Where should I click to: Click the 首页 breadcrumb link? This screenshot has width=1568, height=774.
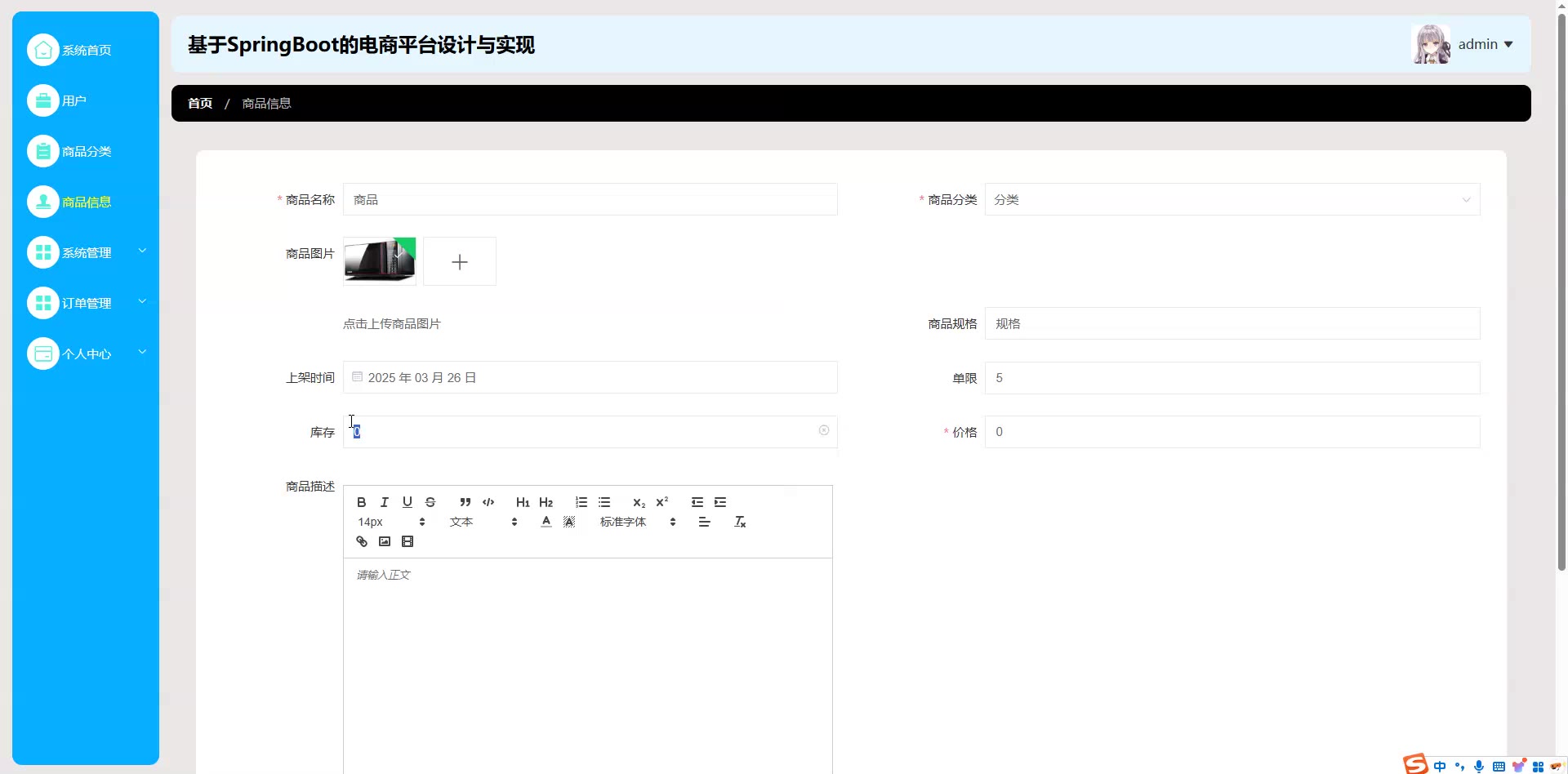coord(200,103)
